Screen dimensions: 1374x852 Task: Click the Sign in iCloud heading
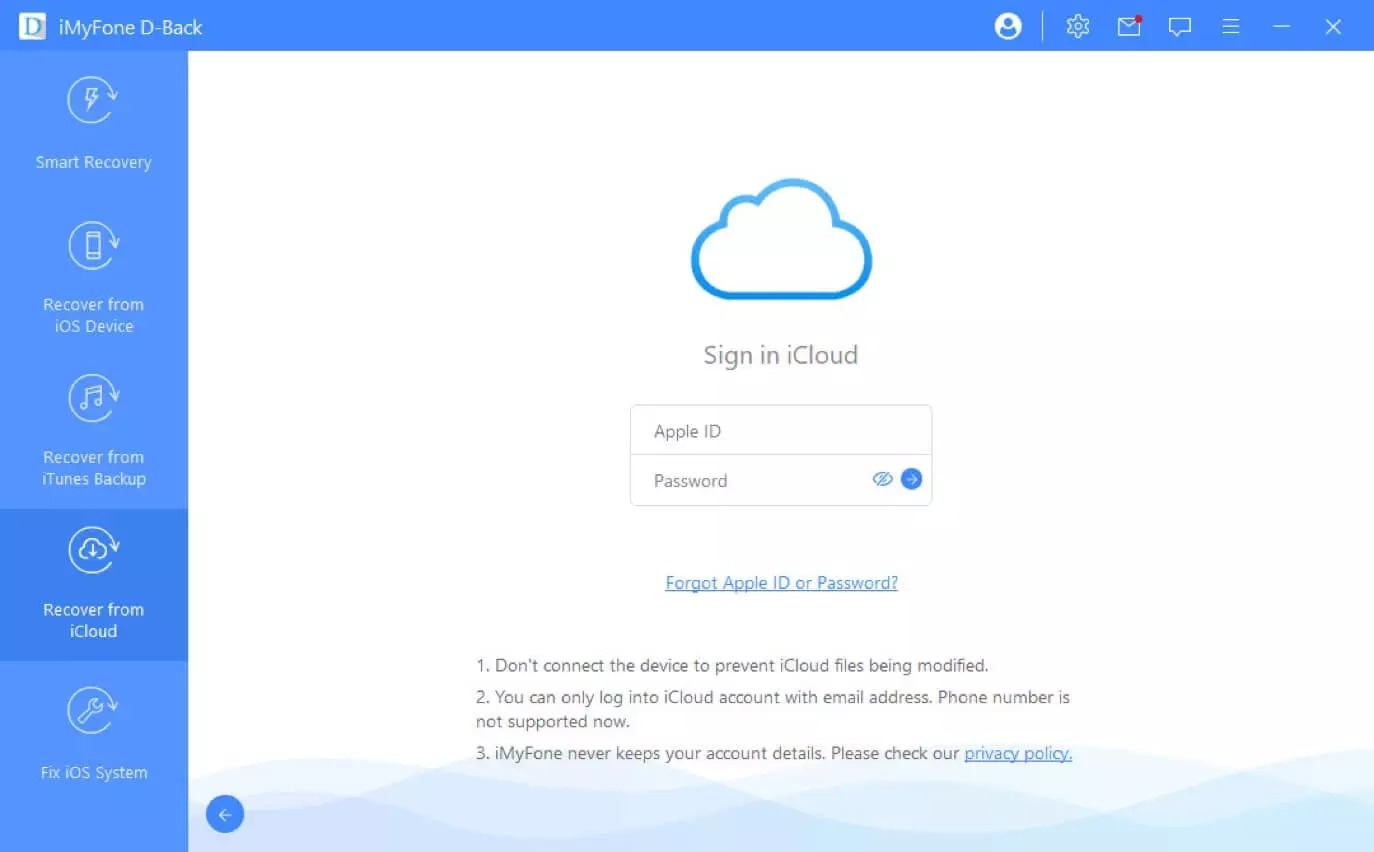[780, 355]
